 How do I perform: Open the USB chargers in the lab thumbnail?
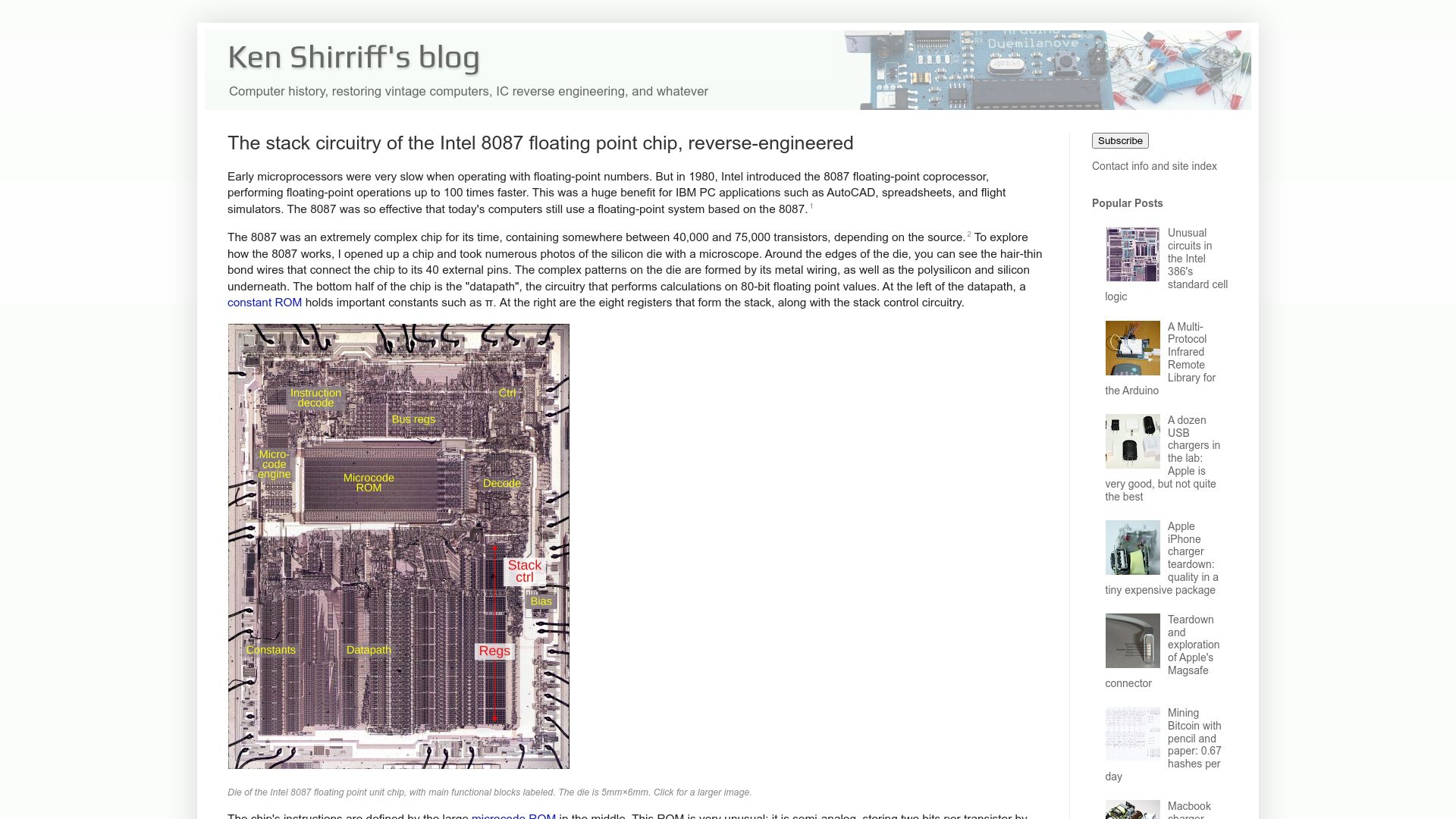1132,441
